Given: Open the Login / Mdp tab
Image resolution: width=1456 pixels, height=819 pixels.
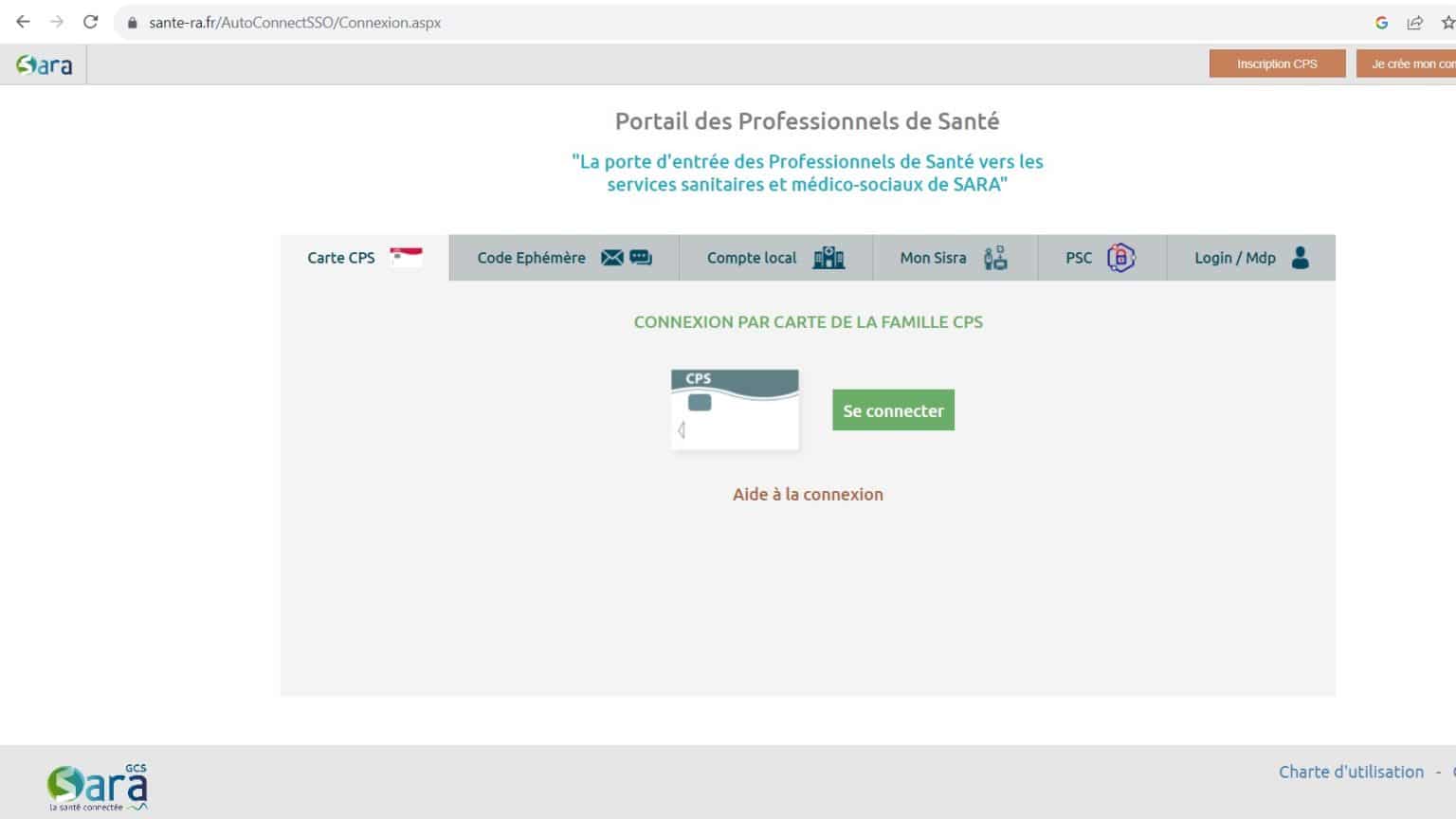Looking at the screenshot, I should click(1250, 258).
